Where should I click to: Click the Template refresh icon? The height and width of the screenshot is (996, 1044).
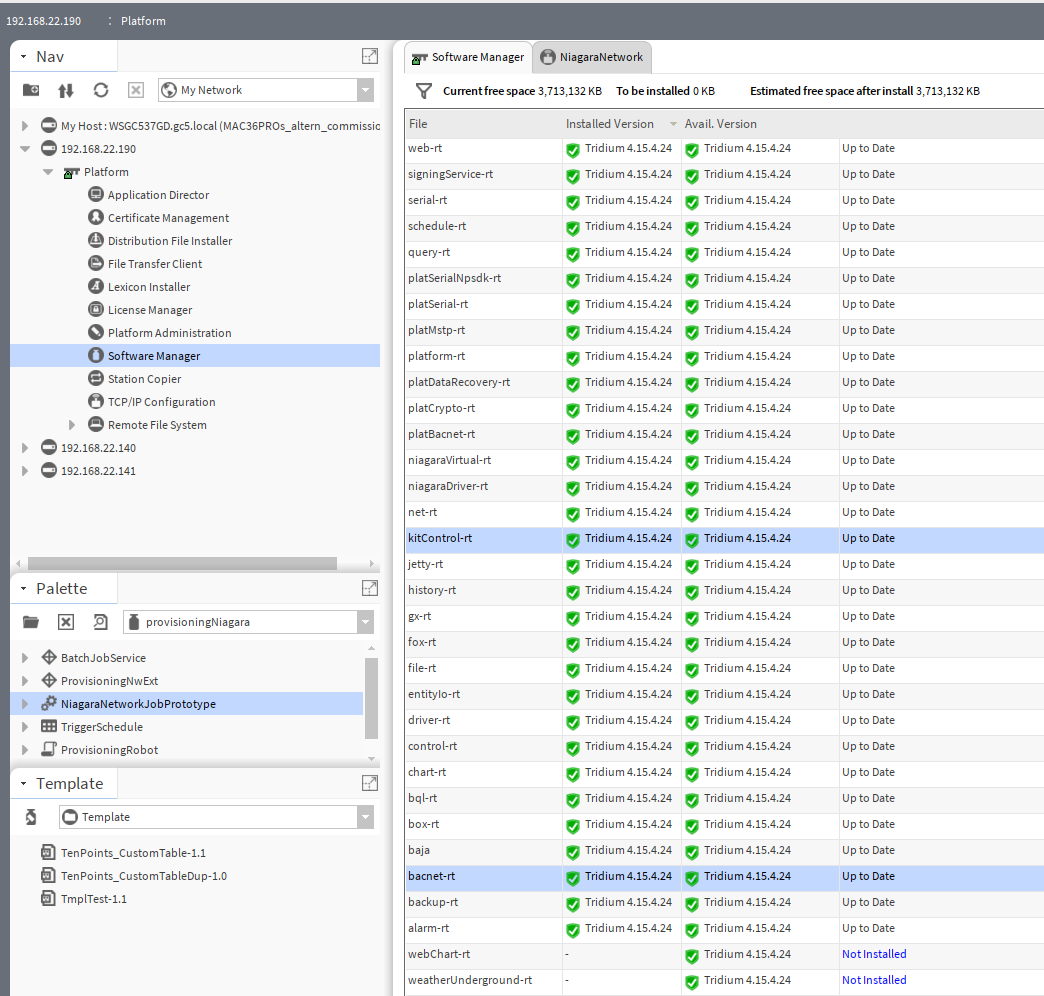31,817
